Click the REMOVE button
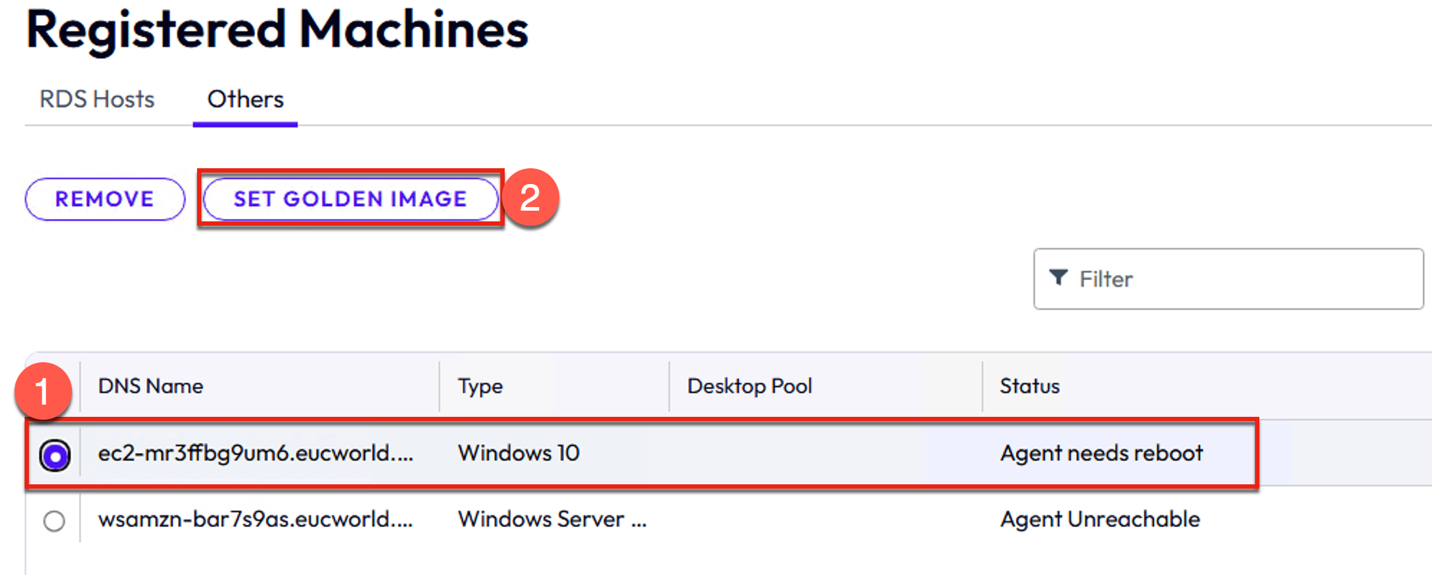Viewport: 1432px width, 575px height. tap(105, 199)
